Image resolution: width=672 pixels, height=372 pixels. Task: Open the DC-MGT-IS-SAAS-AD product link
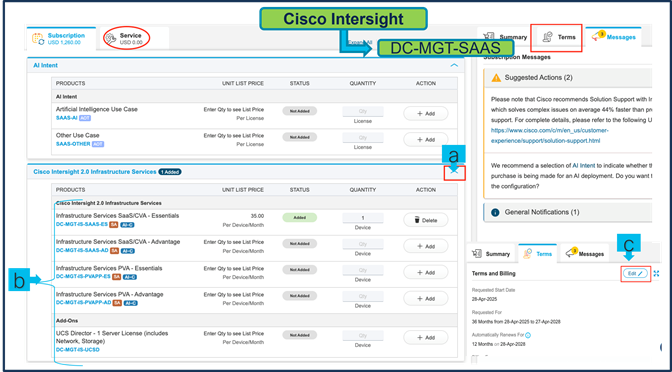point(82,250)
